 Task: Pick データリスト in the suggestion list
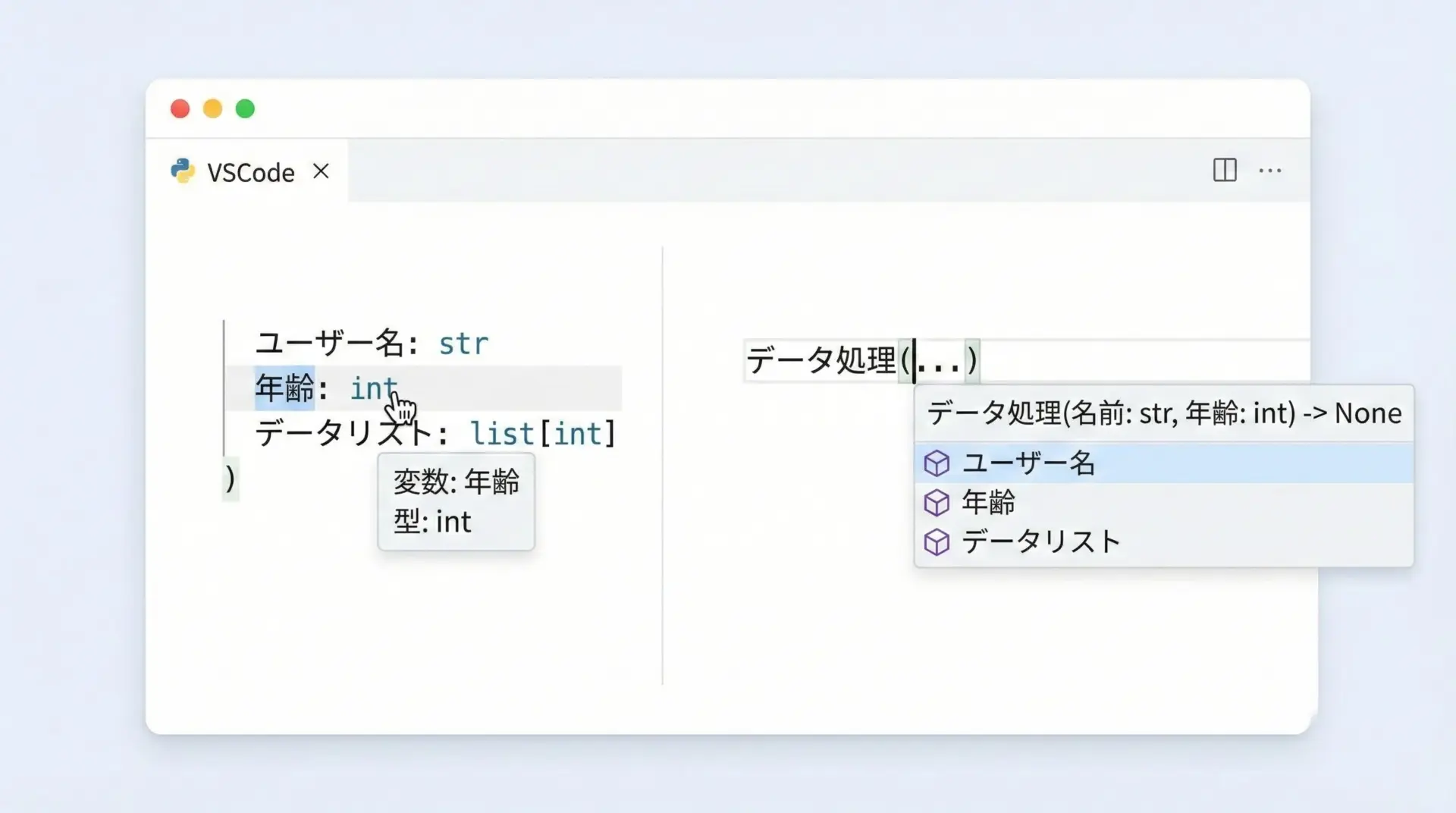coord(1040,542)
